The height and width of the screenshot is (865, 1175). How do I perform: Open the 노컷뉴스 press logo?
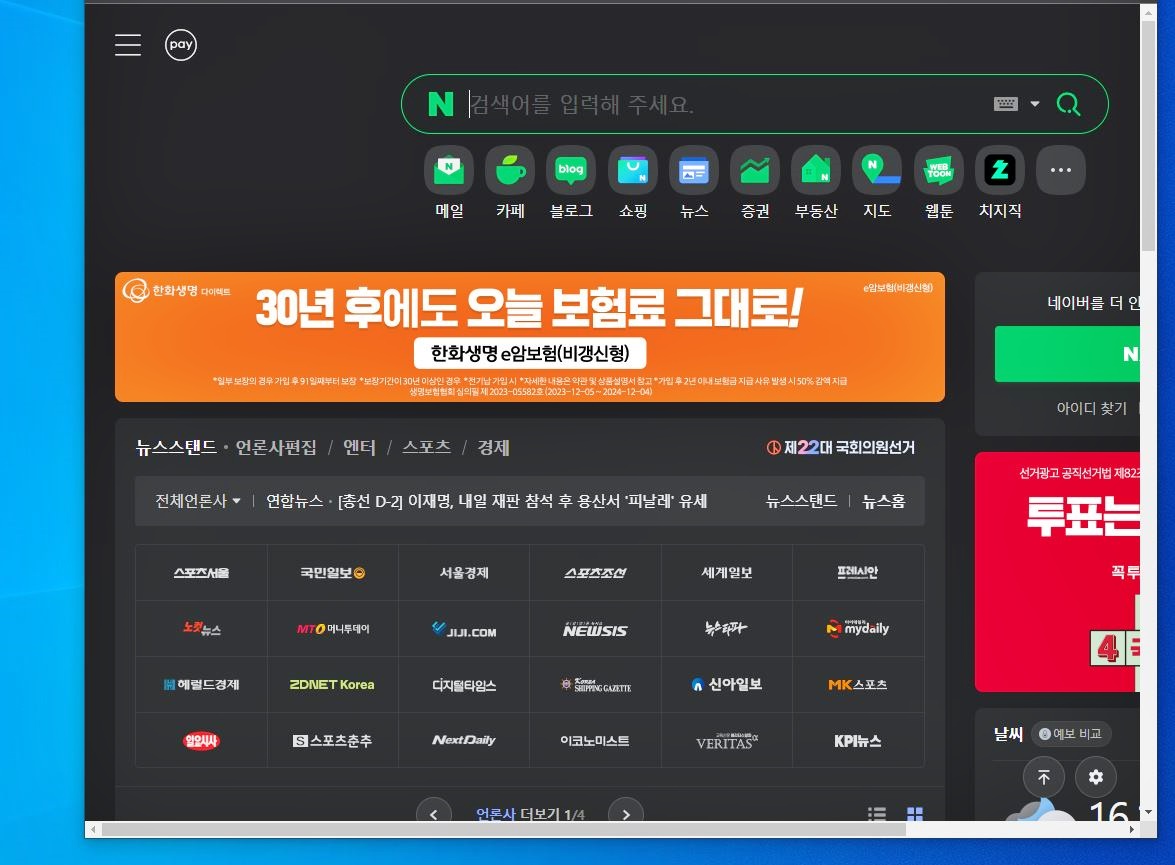(201, 629)
